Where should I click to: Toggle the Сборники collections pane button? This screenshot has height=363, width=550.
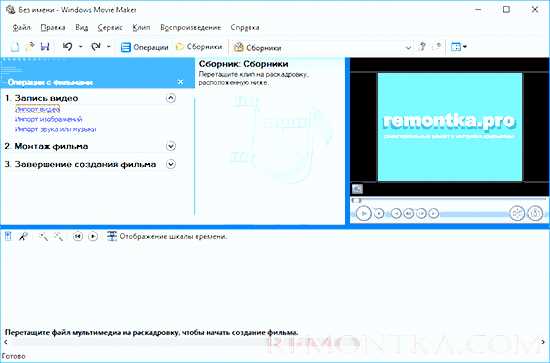coord(199,47)
